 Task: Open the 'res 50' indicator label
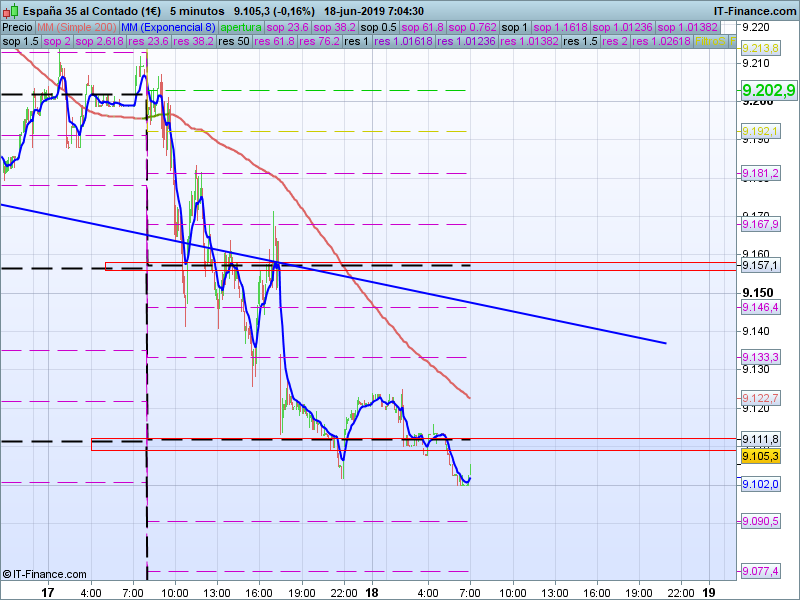coord(233,42)
